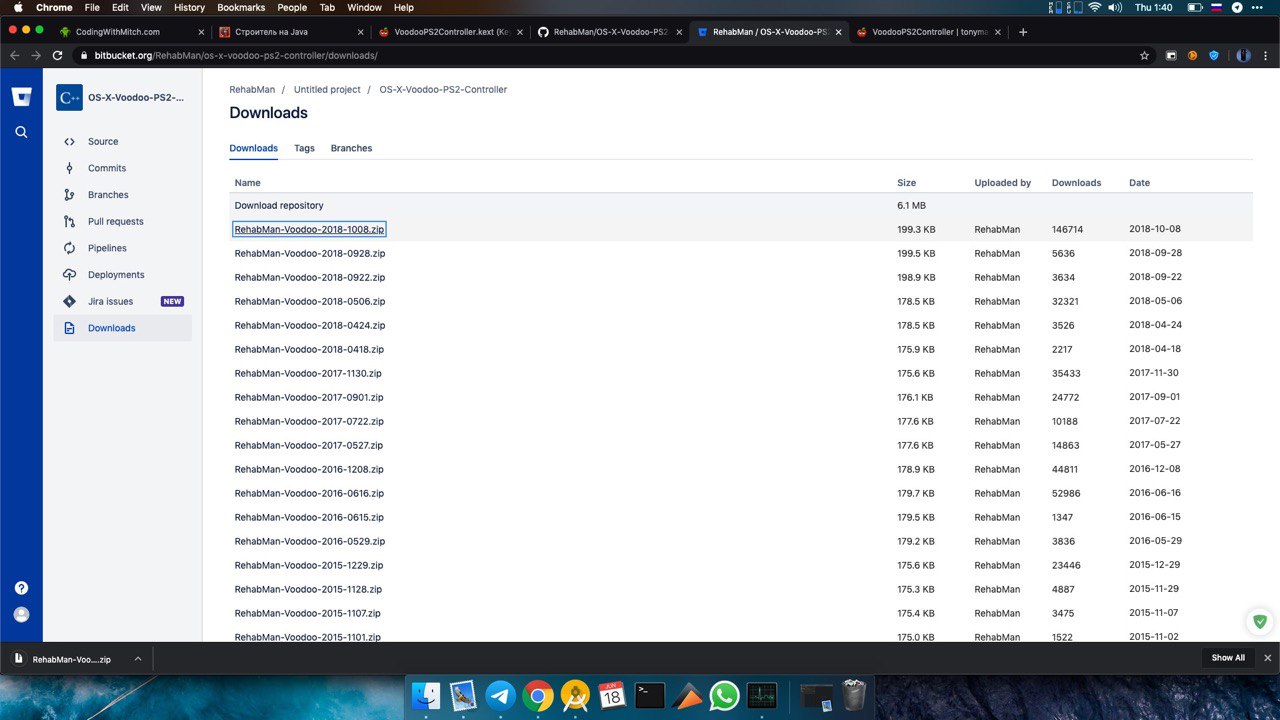This screenshot has height=720, width=1280.
Task: Click RehabMan breadcrumb link
Action: click(x=252, y=90)
